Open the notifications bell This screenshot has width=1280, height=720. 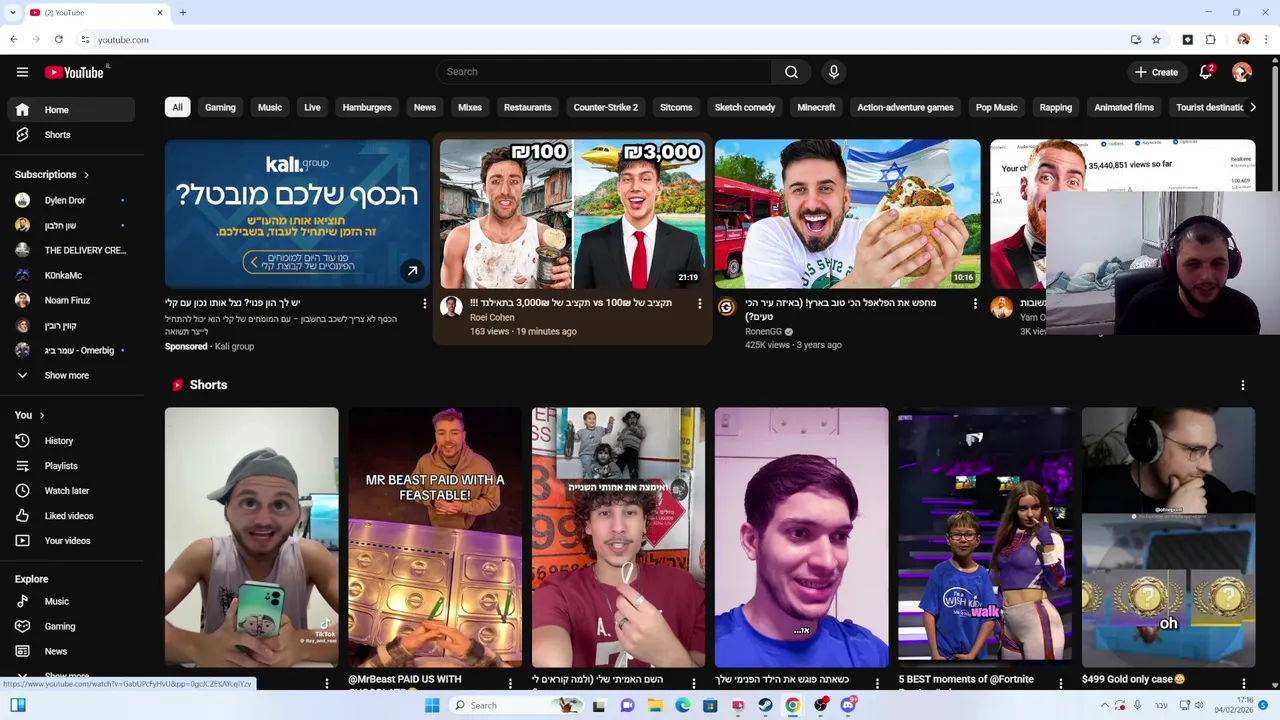coord(1206,72)
